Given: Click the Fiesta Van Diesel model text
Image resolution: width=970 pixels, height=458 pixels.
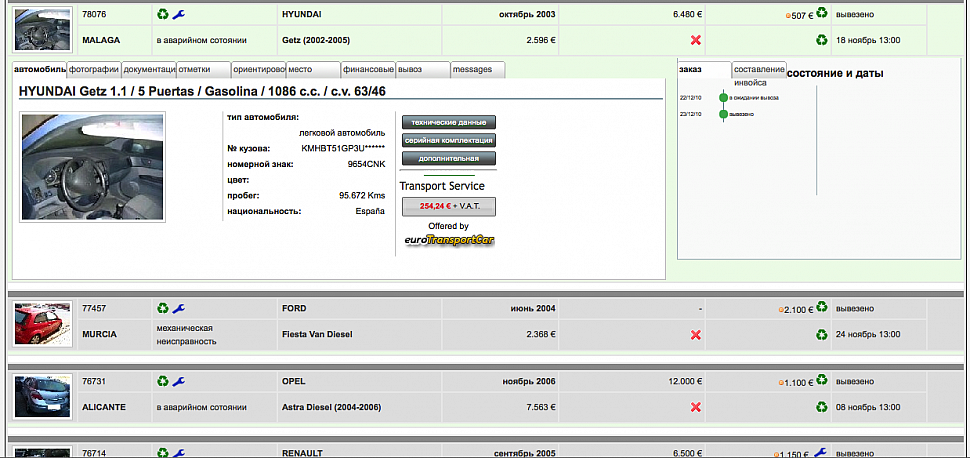Looking at the screenshot, I should pos(317,335).
